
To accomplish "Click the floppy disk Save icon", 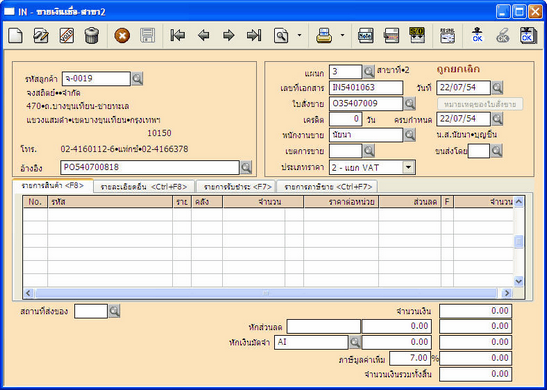I will [148, 36].
